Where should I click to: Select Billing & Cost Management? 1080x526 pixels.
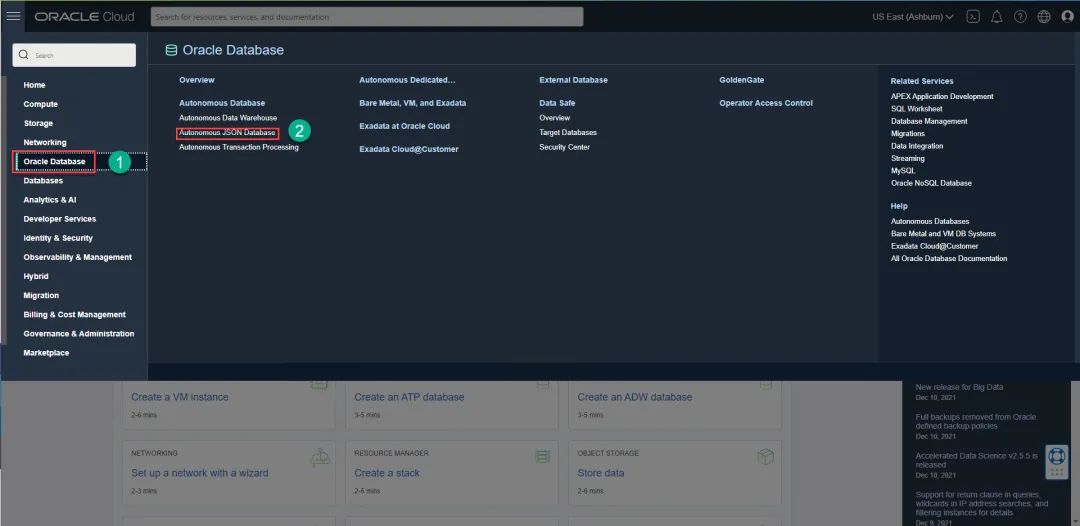[74, 315]
